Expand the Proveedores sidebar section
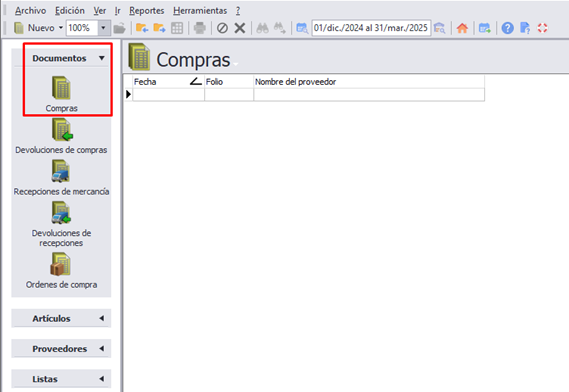The width and height of the screenshot is (569, 392). coord(61,349)
